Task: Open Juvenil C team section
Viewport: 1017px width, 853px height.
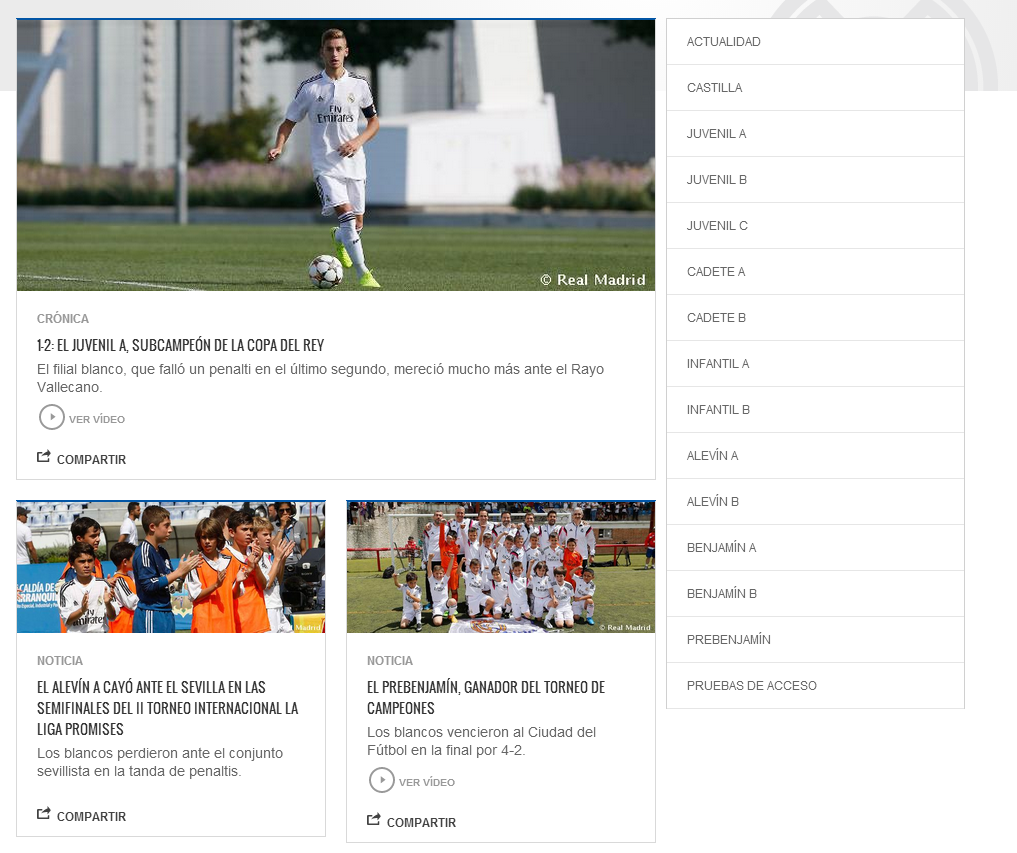Action: pos(815,226)
